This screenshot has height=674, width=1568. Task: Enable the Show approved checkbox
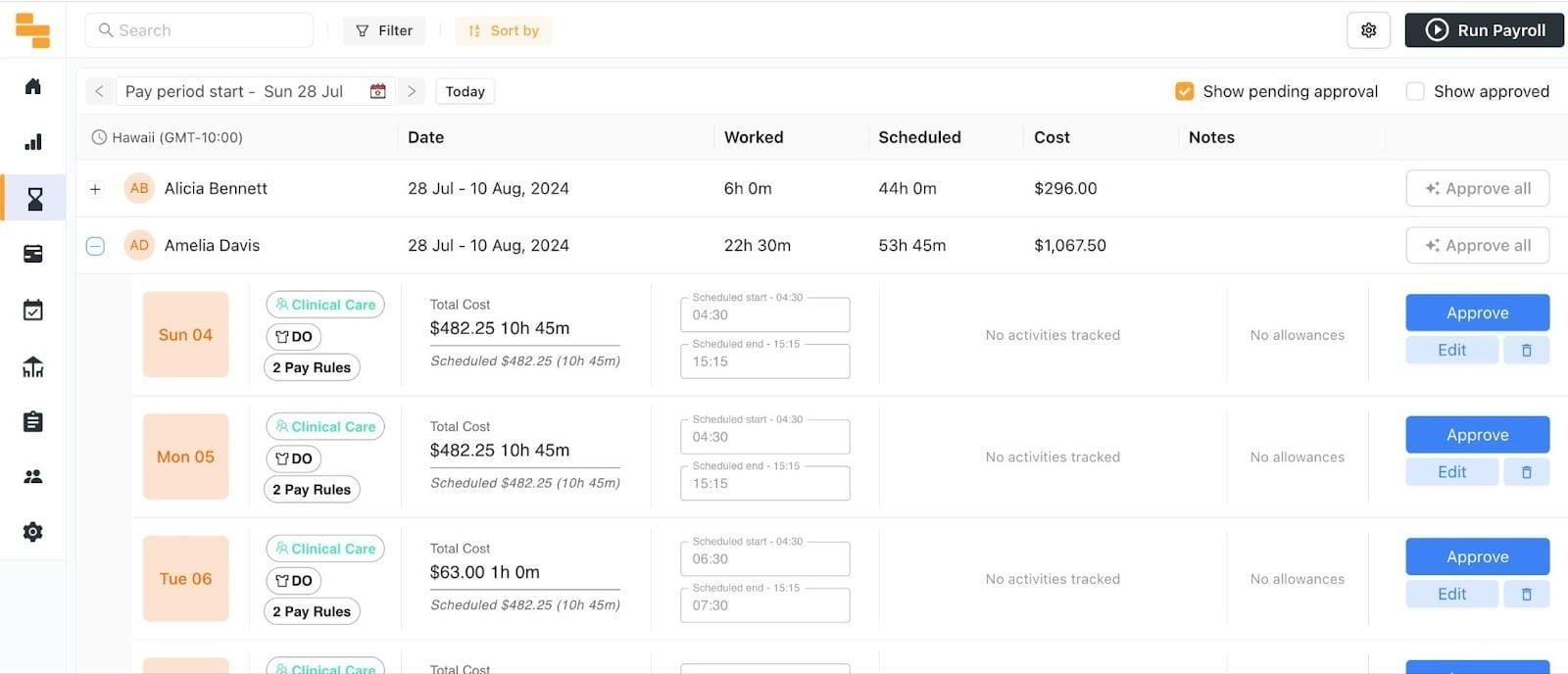(x=1414, y=91)
